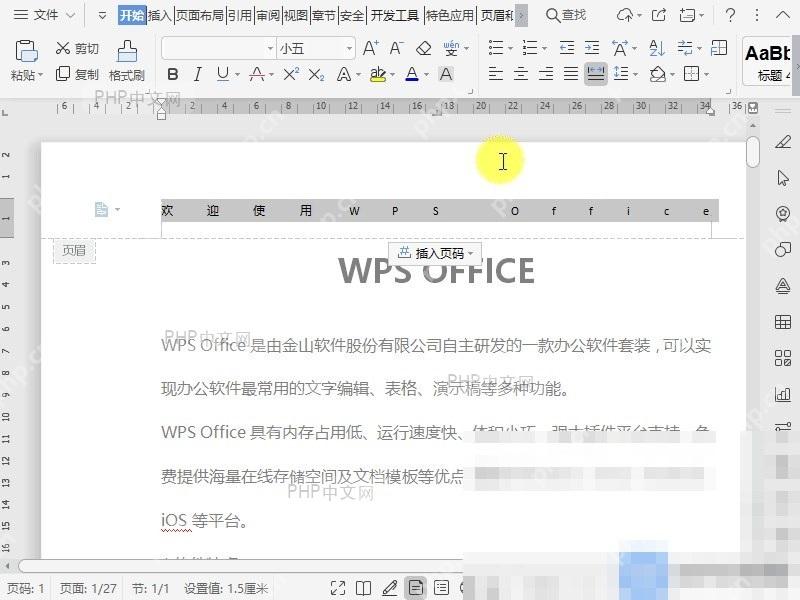Viewport: 800px width, 600px height.
Task: Toggle italic formatting
Action: [197, 74]
